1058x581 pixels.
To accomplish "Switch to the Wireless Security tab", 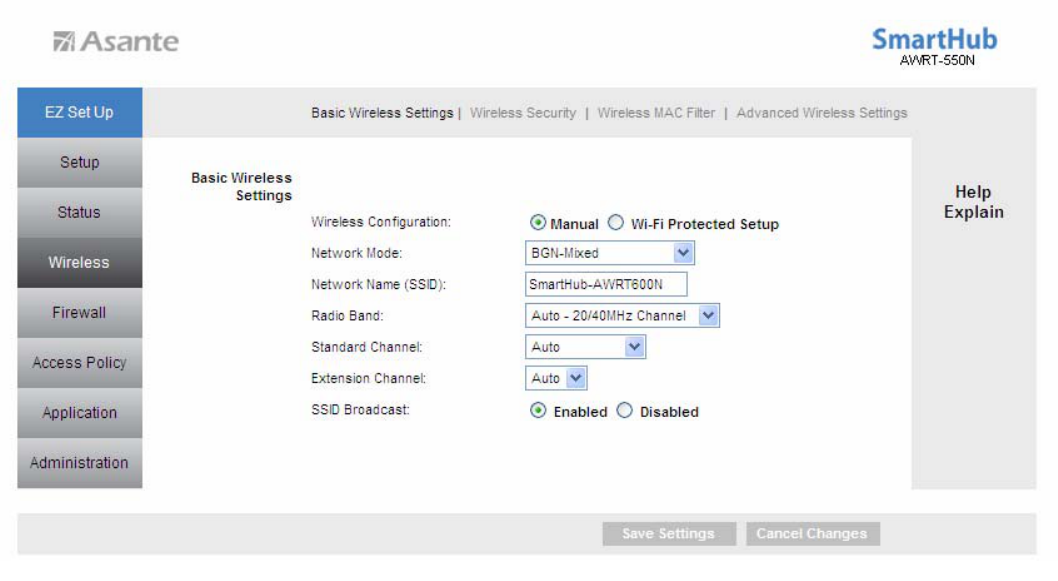I will pyautogui.click(x=523, y=113).
